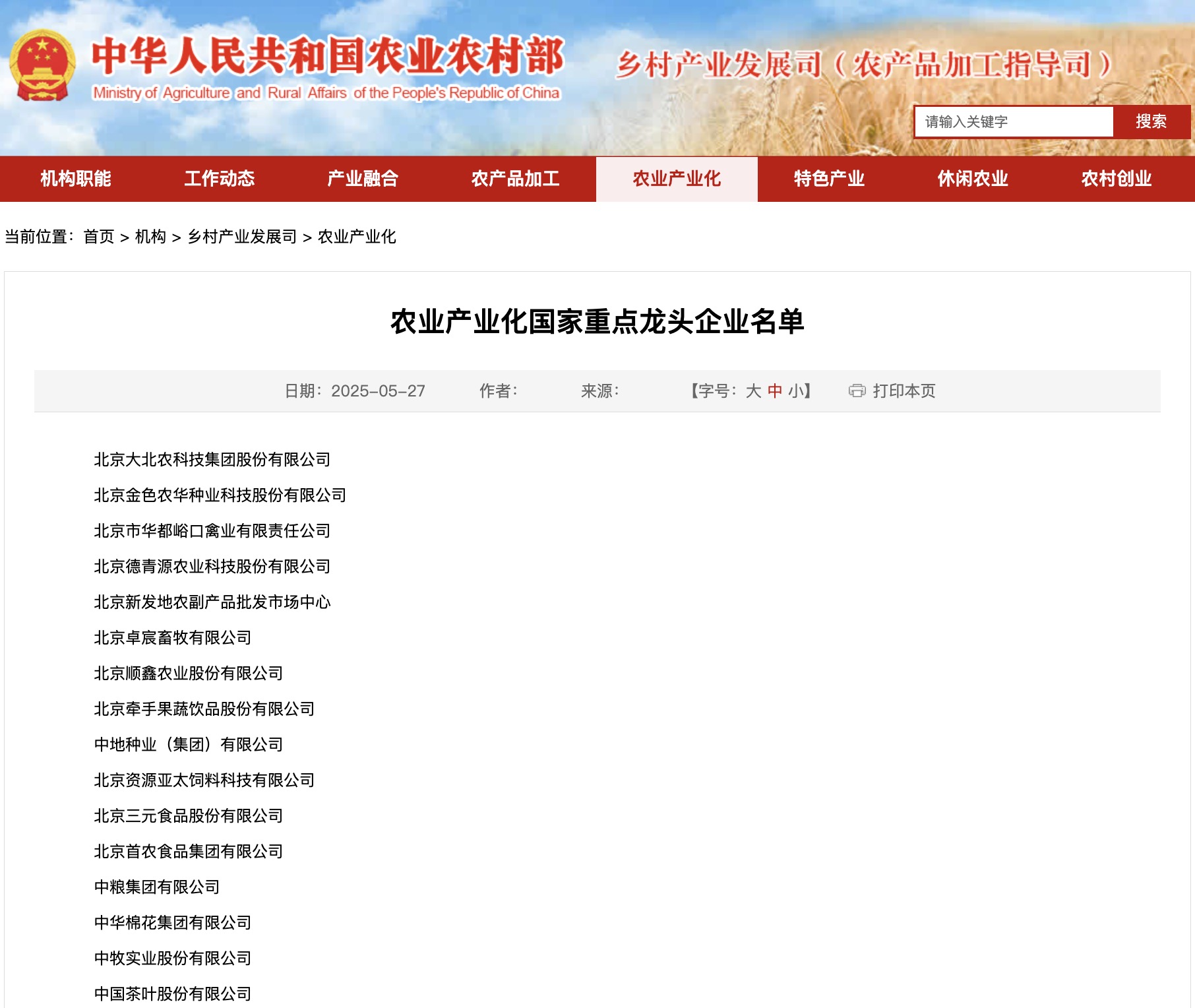Focus the 请输入关键字 search field

coord(1014,121)
